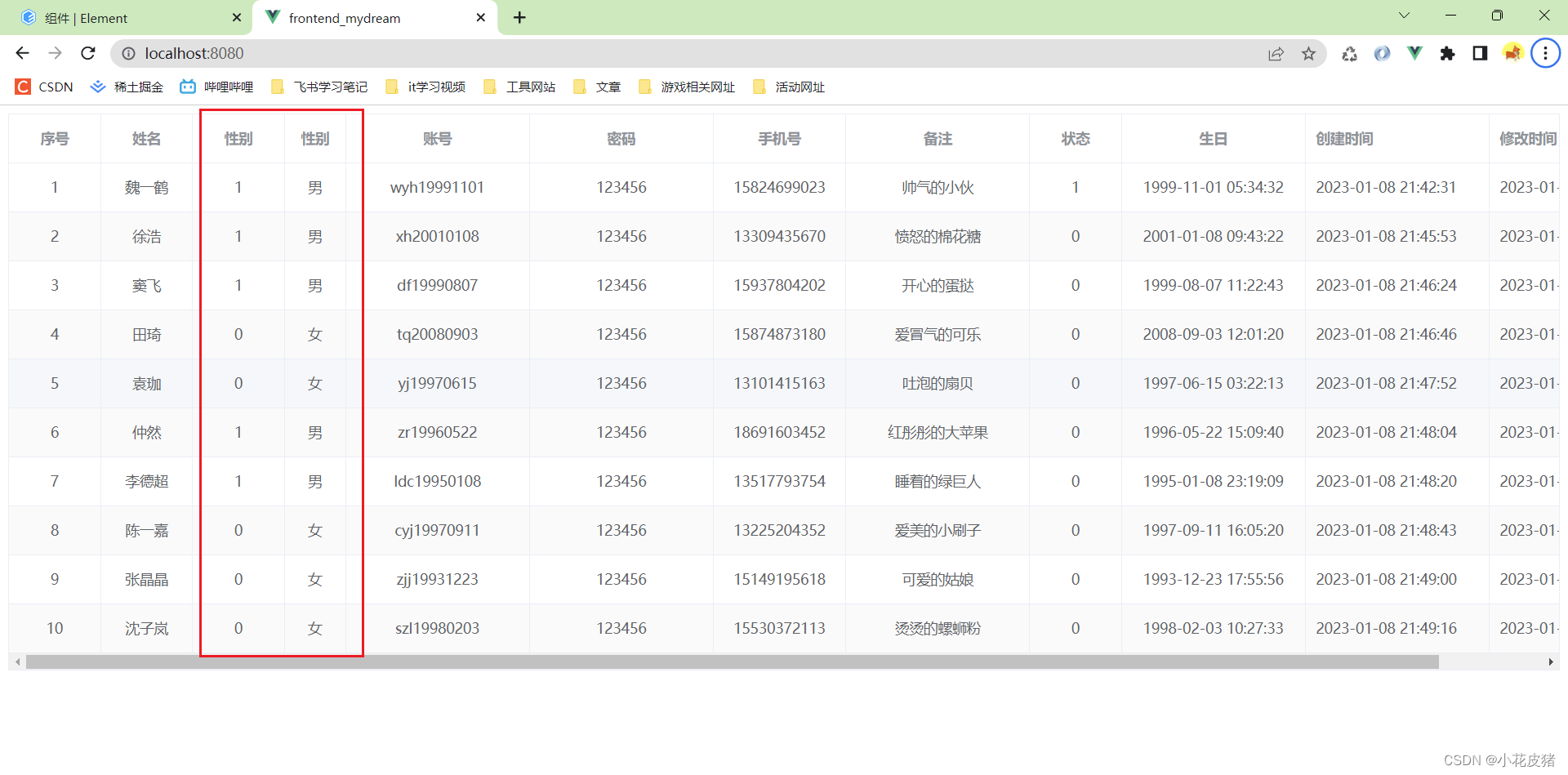
Task: Select account cell wyh19991101
Action: point(438,188)
